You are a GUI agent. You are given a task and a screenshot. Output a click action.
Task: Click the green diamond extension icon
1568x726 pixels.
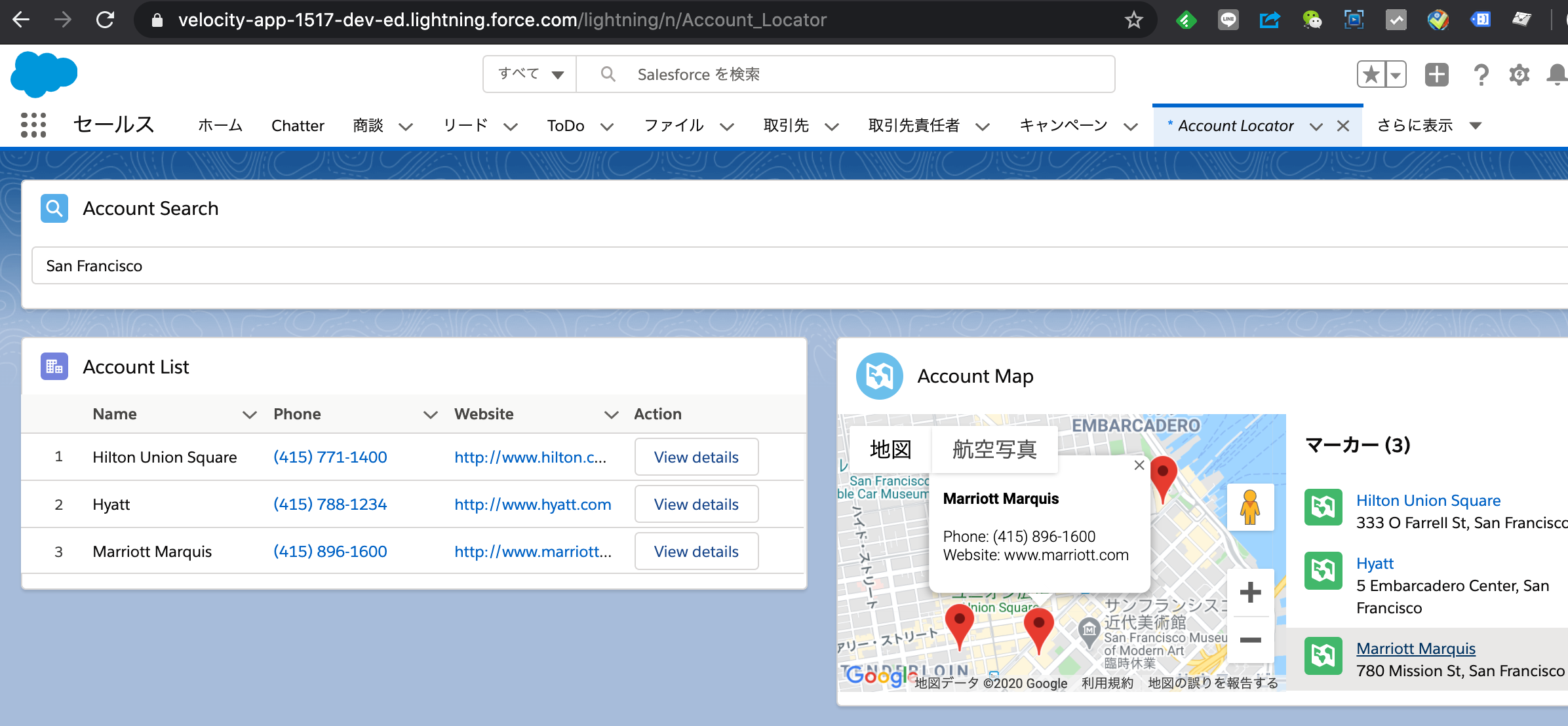[1186, 20]
